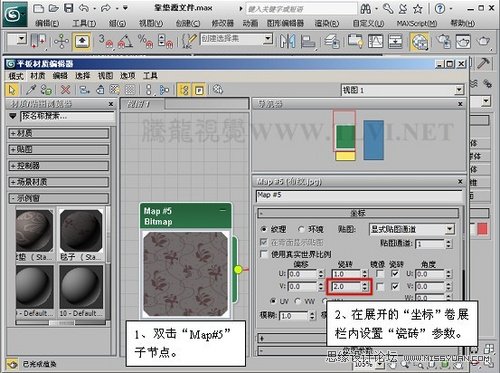Toggle V tile checkbox
This screenshot has width=500, height=373.
pyautogui.click(x=395, y=286)
